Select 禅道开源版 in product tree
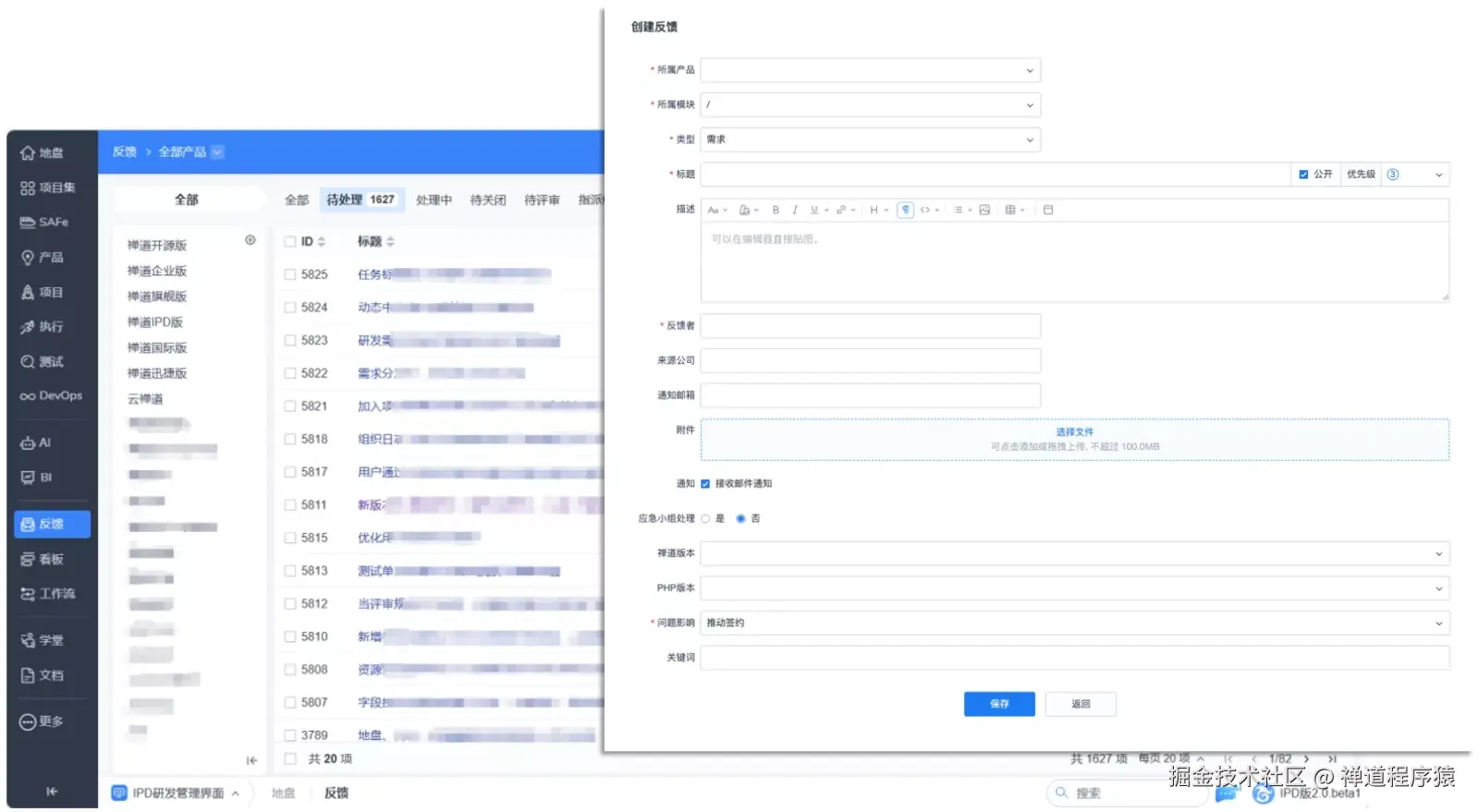The width and height of the screenshot is (1478, 812). (x=157, y=246)
